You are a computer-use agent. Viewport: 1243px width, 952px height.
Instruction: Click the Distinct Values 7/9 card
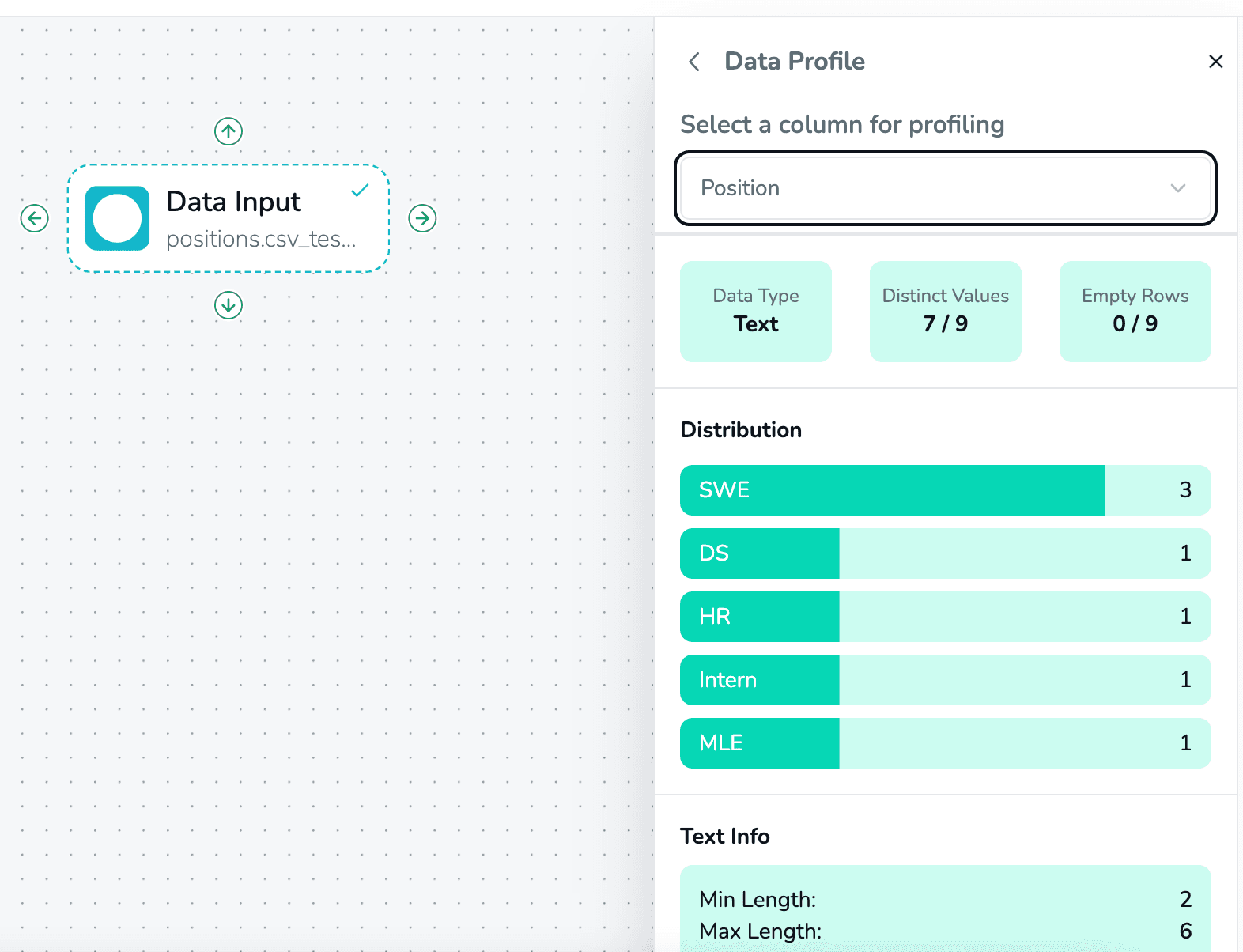point(945,311)
